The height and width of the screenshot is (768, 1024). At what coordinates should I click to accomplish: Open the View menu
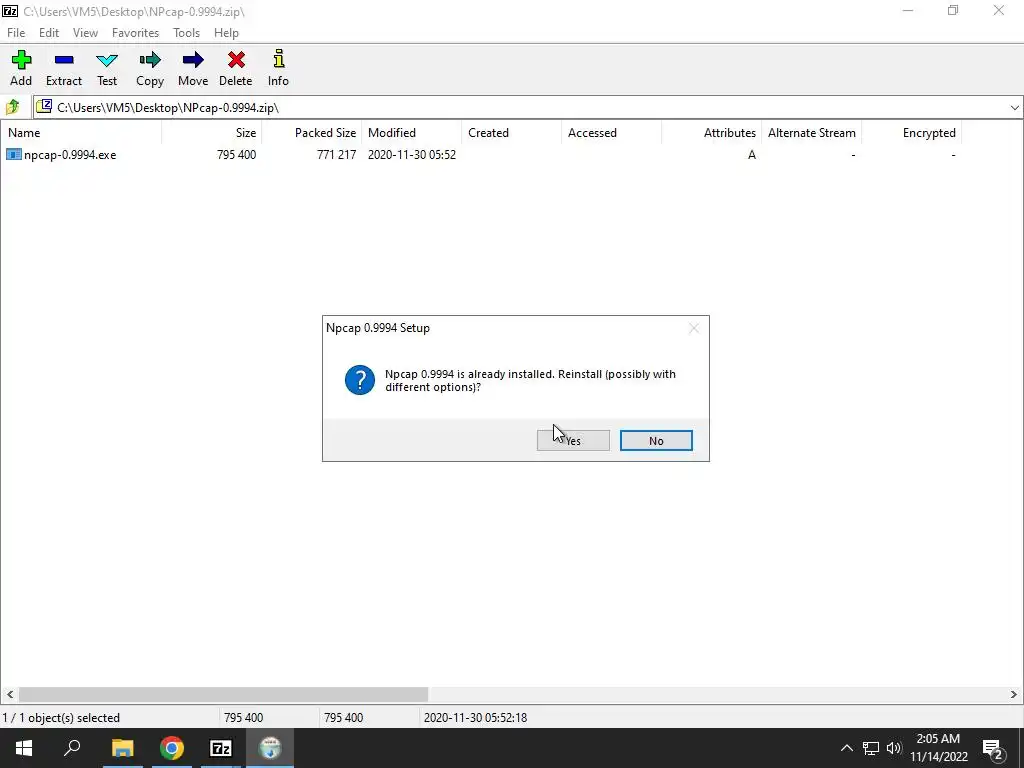(x=85, y=33)
